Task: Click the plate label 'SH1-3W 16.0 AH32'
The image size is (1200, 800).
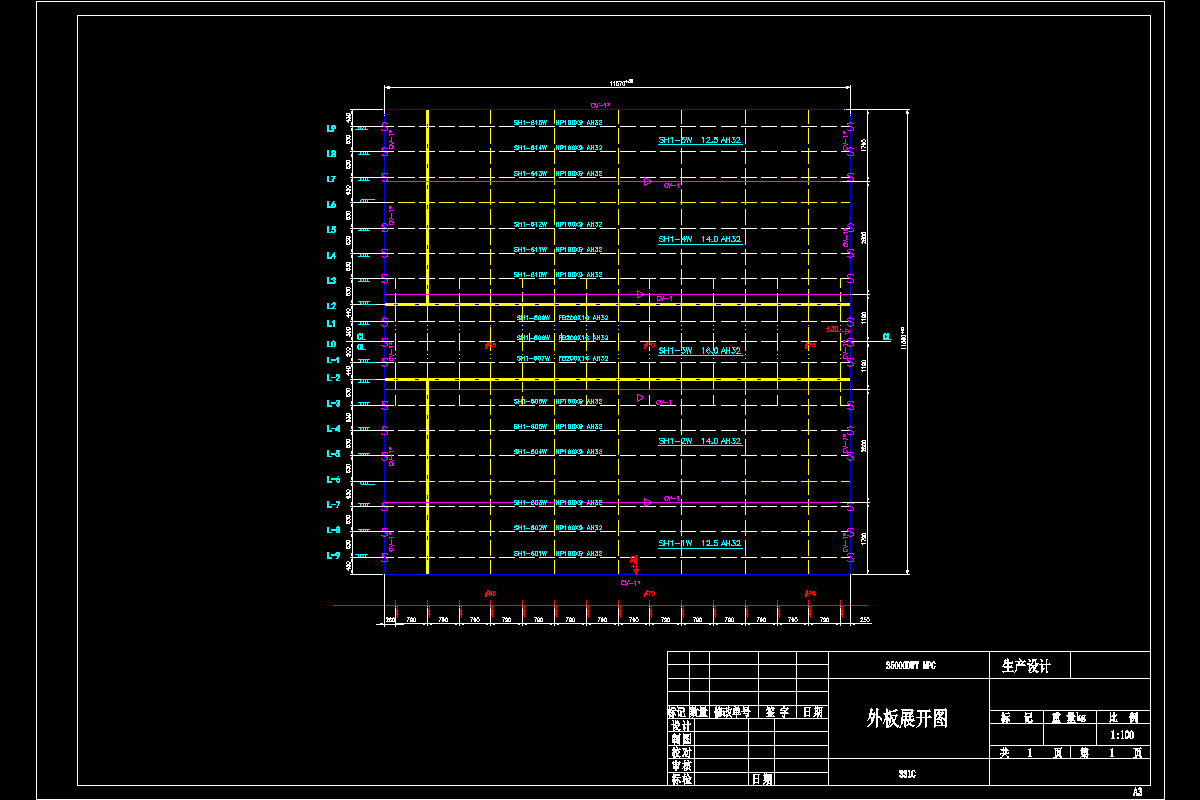Action: point(699,351)
